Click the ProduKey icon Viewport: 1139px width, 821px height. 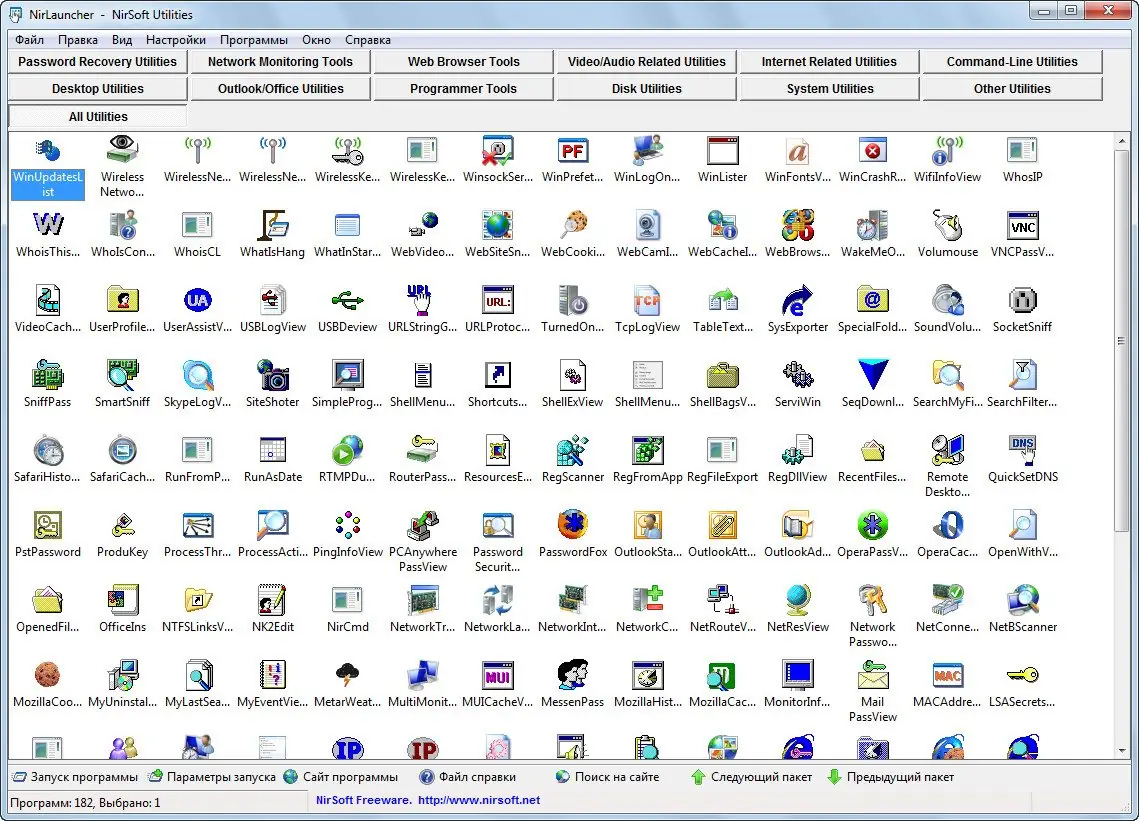click(x=123, y=525)
